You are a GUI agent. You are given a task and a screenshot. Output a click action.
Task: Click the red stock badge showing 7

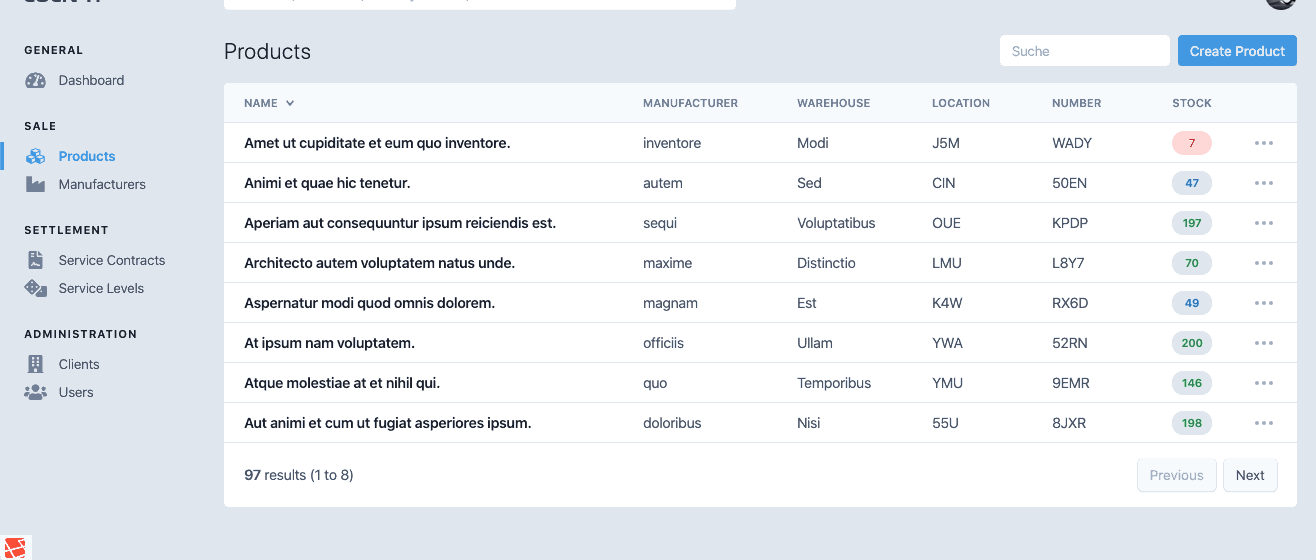[x=1192, y=143]
